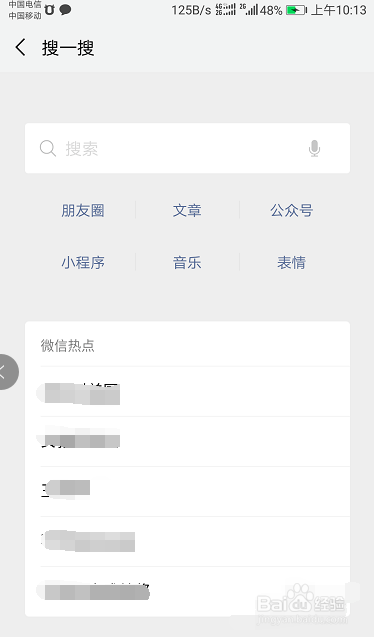Open the first 微信热点 trending item
Viewport: 374px width, 637px height.
point(195,392)
